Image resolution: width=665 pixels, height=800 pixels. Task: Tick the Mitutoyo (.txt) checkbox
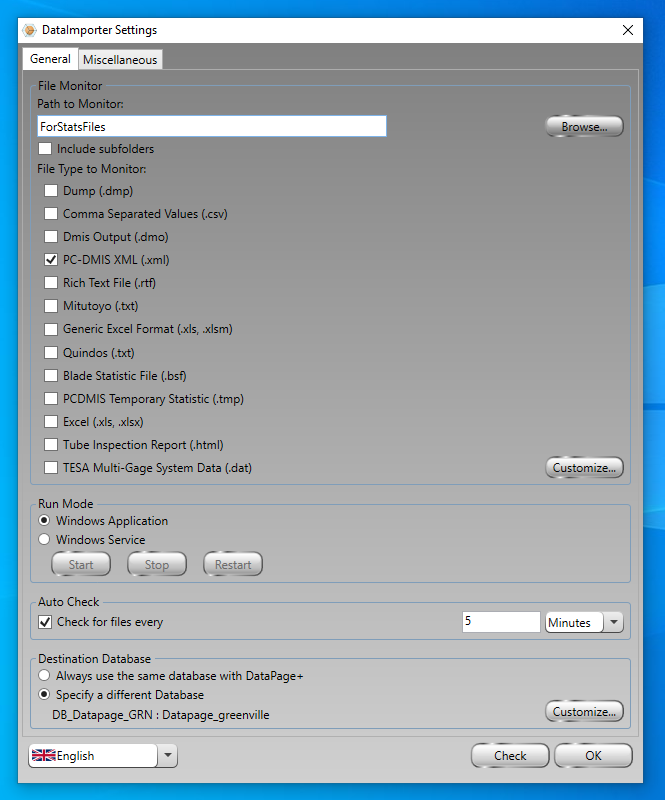click(51, 306)
